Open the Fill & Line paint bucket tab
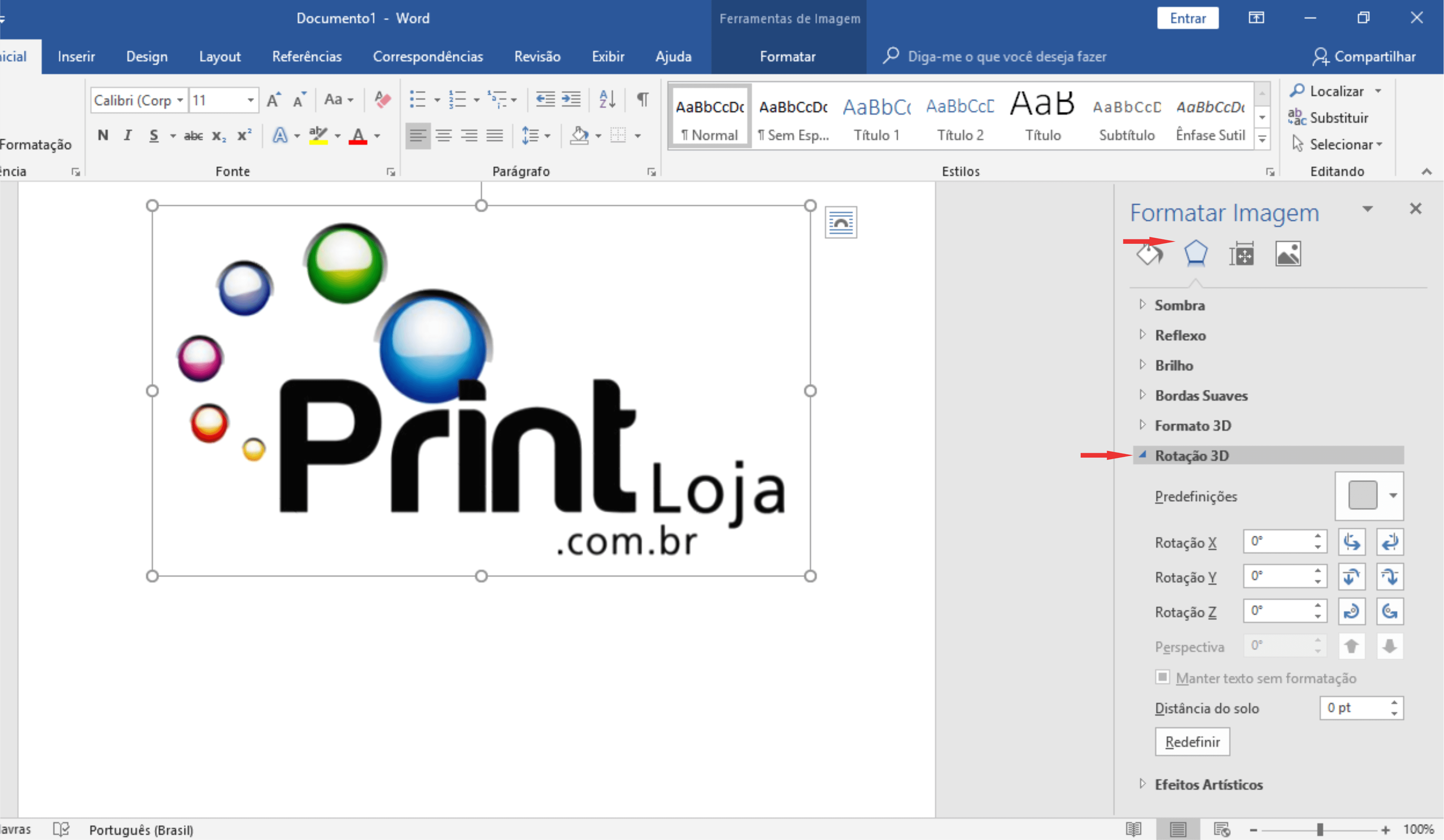Viewport: 1444px width, 840px height. [x=1149, y=254]
